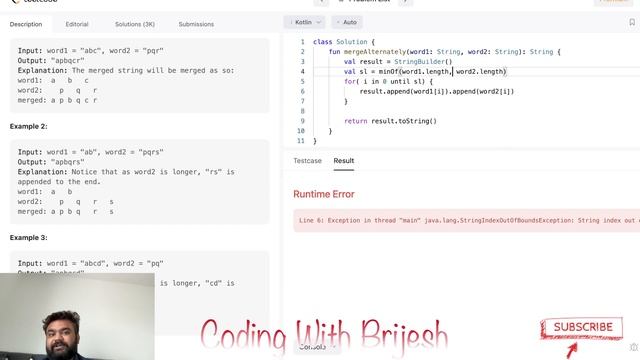
Task: Click 'Input: word1 = "abcd", word2 = "pq"' text
Action: 91,263
